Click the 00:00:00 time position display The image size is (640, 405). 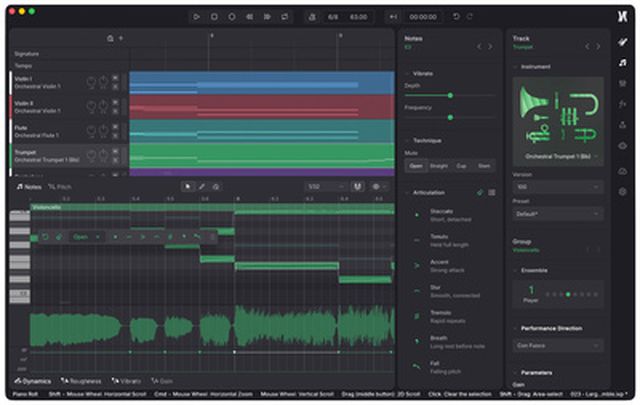point(423,17)
